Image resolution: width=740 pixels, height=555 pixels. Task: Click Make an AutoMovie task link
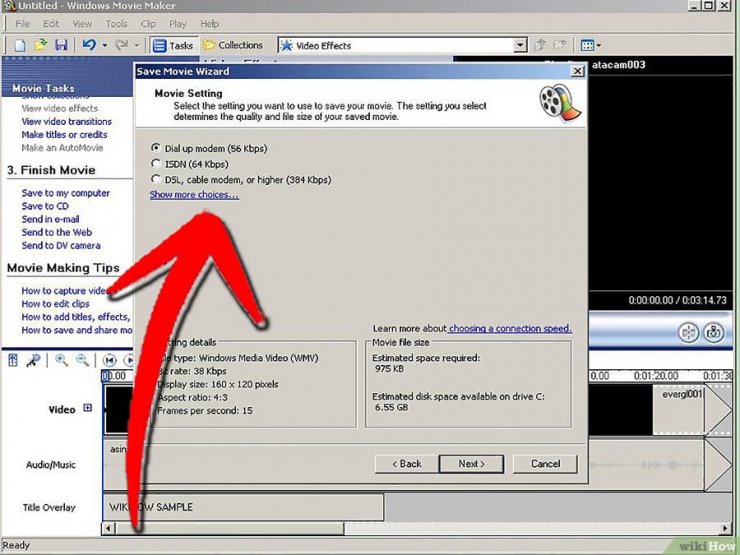[62, 148]
